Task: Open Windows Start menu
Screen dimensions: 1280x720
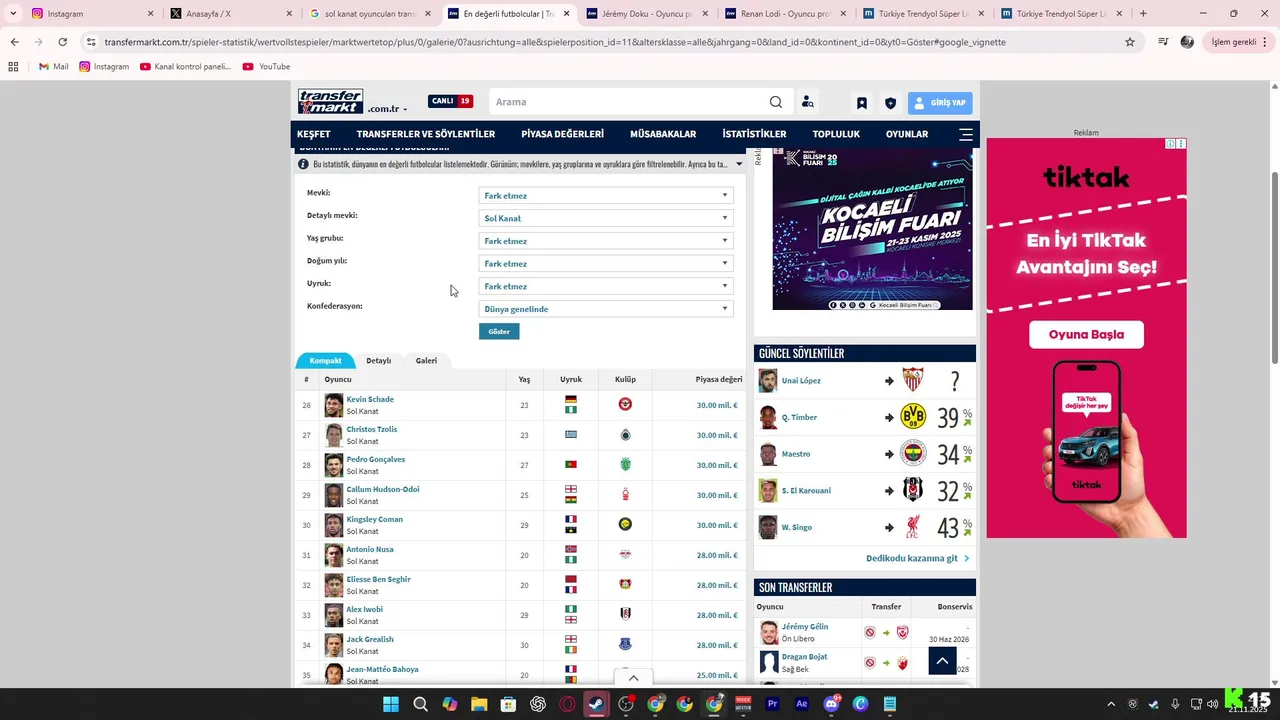Action: (390, 704)
